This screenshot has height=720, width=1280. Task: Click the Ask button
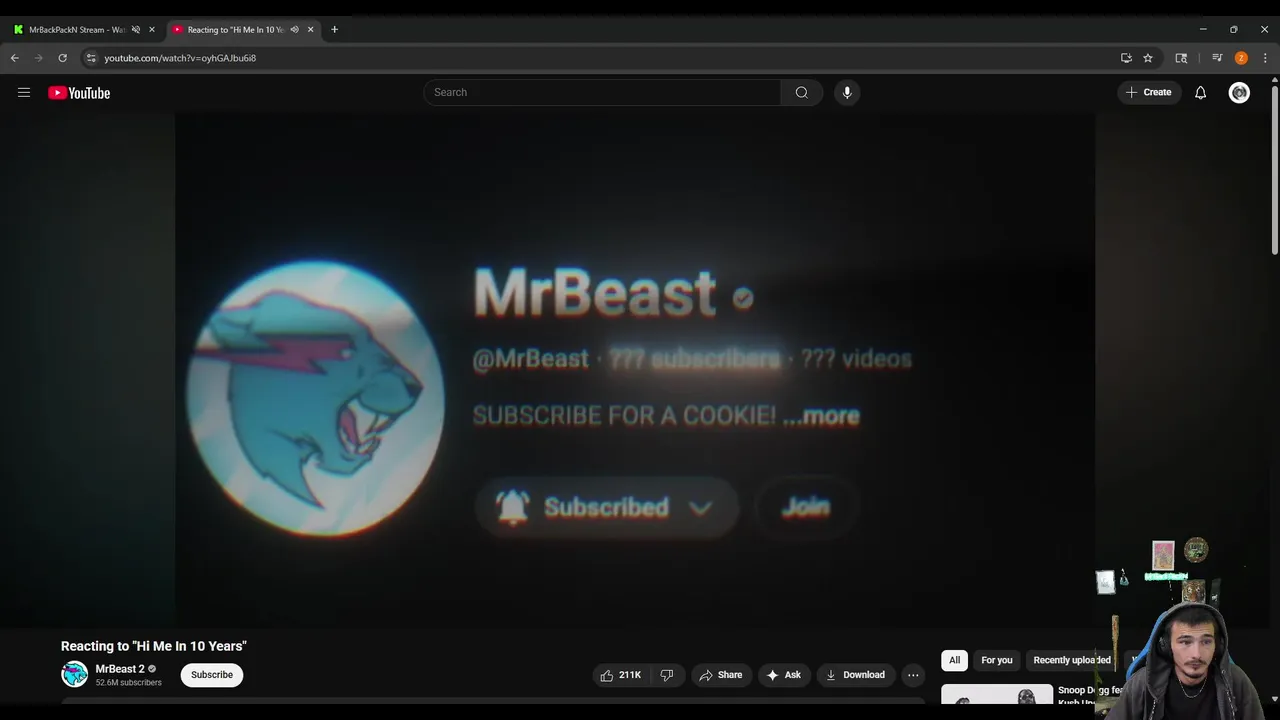783,675
